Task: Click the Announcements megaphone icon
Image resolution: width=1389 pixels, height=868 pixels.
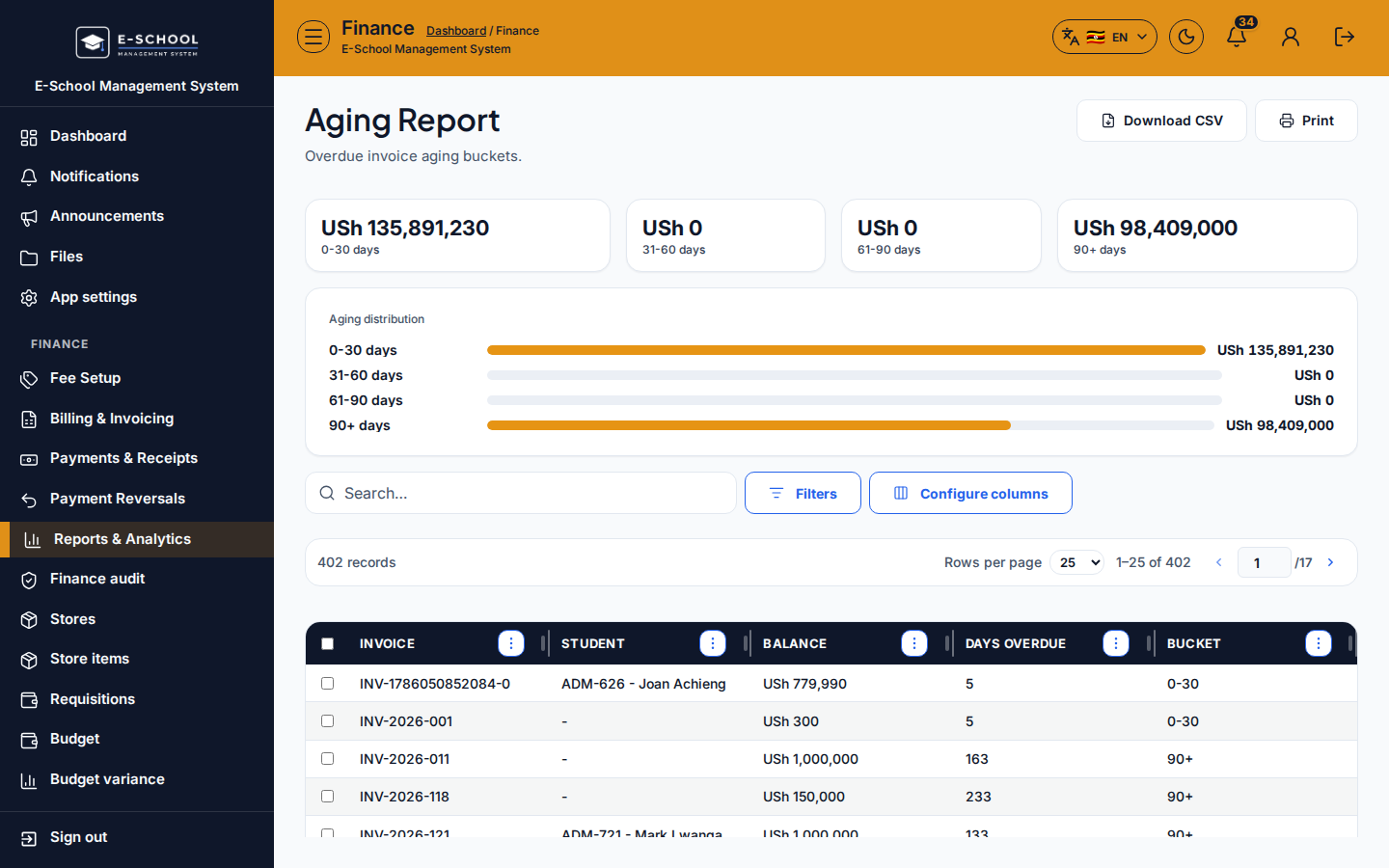Action: point(29,217)
